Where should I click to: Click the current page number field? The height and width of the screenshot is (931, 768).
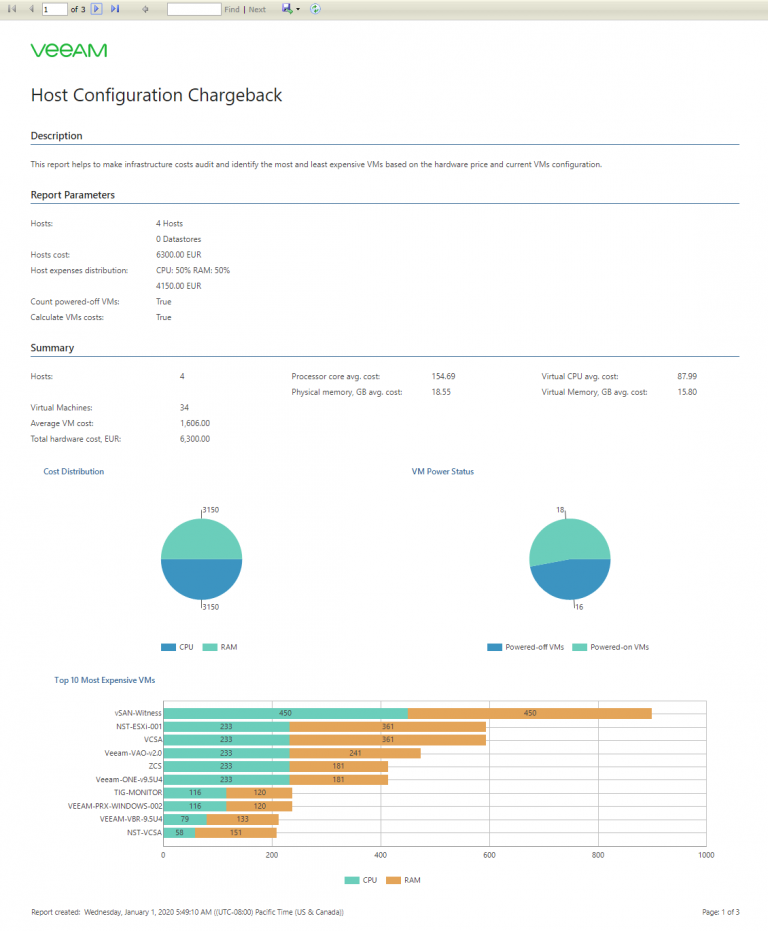click(55, 10)
